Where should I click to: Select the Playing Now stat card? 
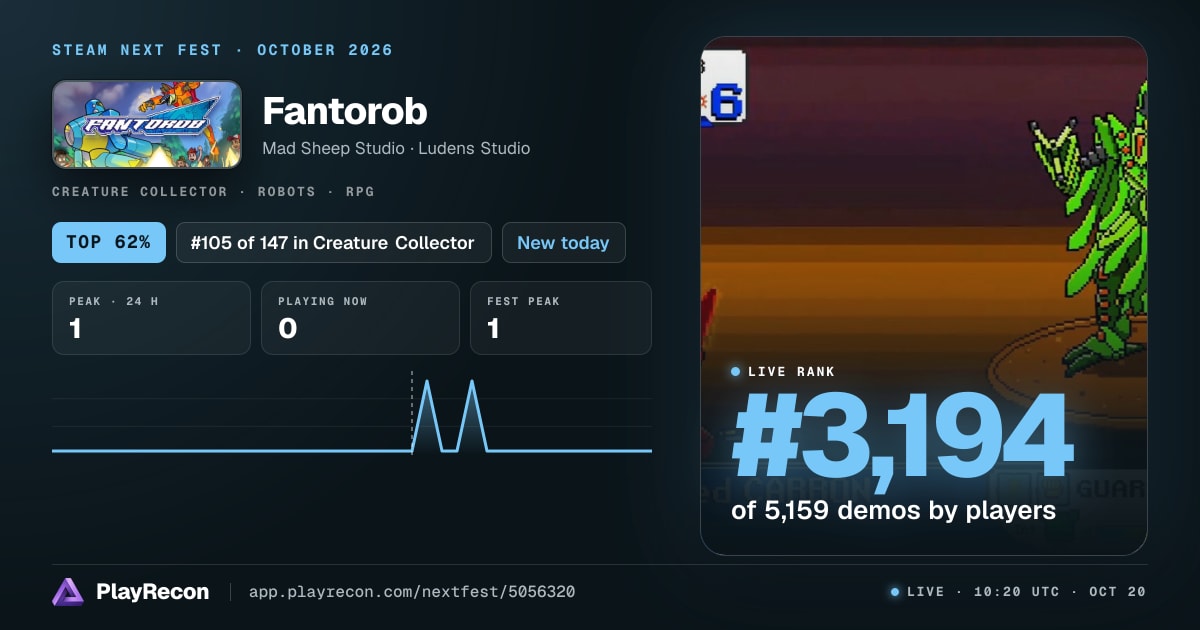(x=360, y=318)
